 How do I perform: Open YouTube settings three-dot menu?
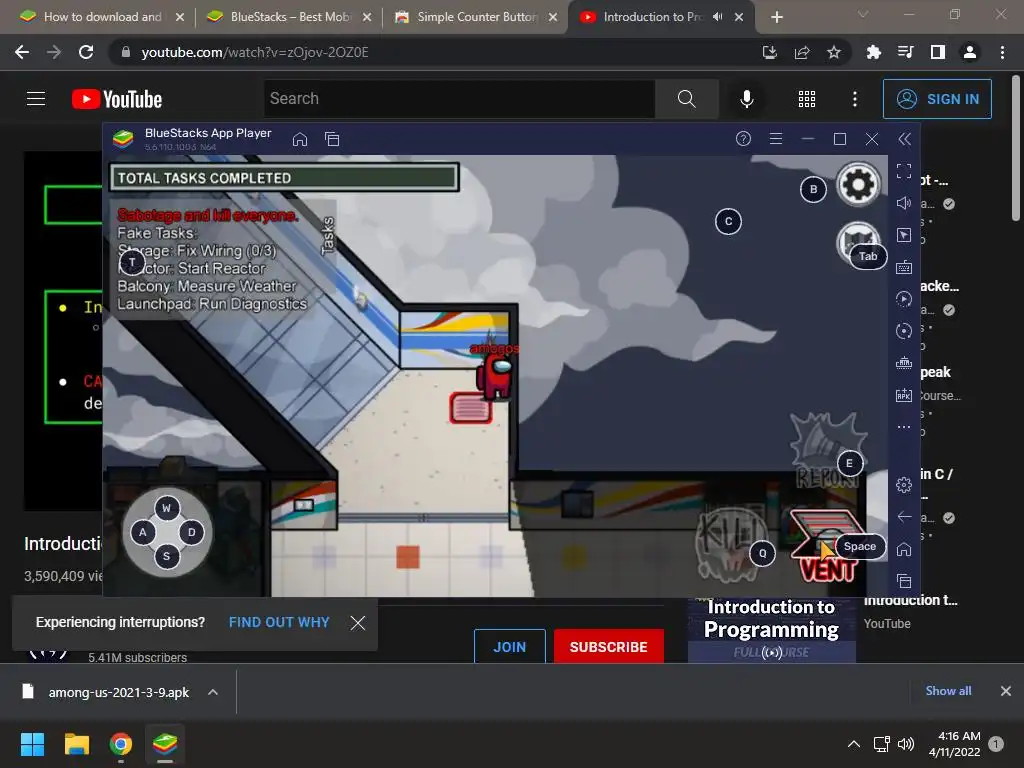[855, 99]
